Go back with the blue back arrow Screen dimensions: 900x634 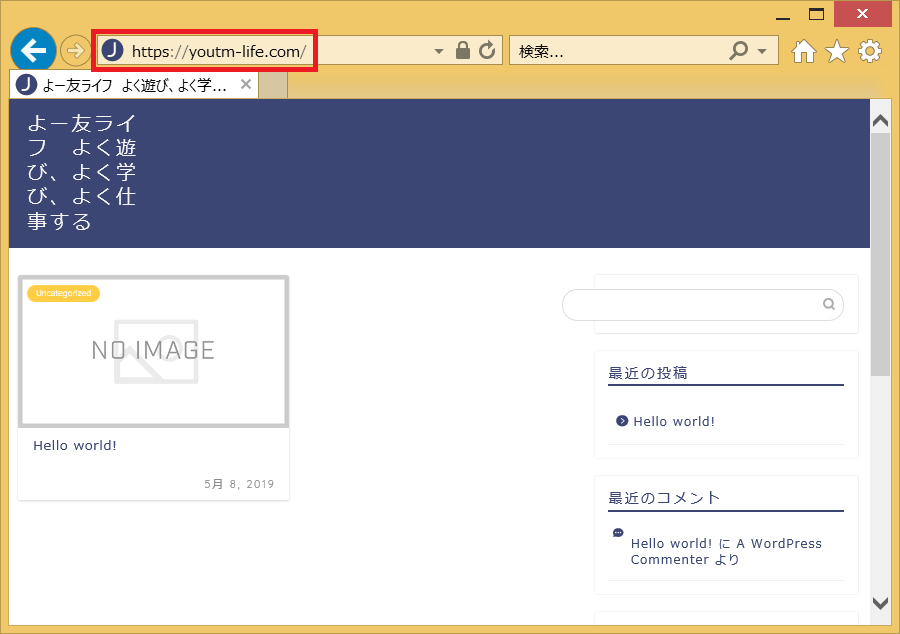(33, 50)
